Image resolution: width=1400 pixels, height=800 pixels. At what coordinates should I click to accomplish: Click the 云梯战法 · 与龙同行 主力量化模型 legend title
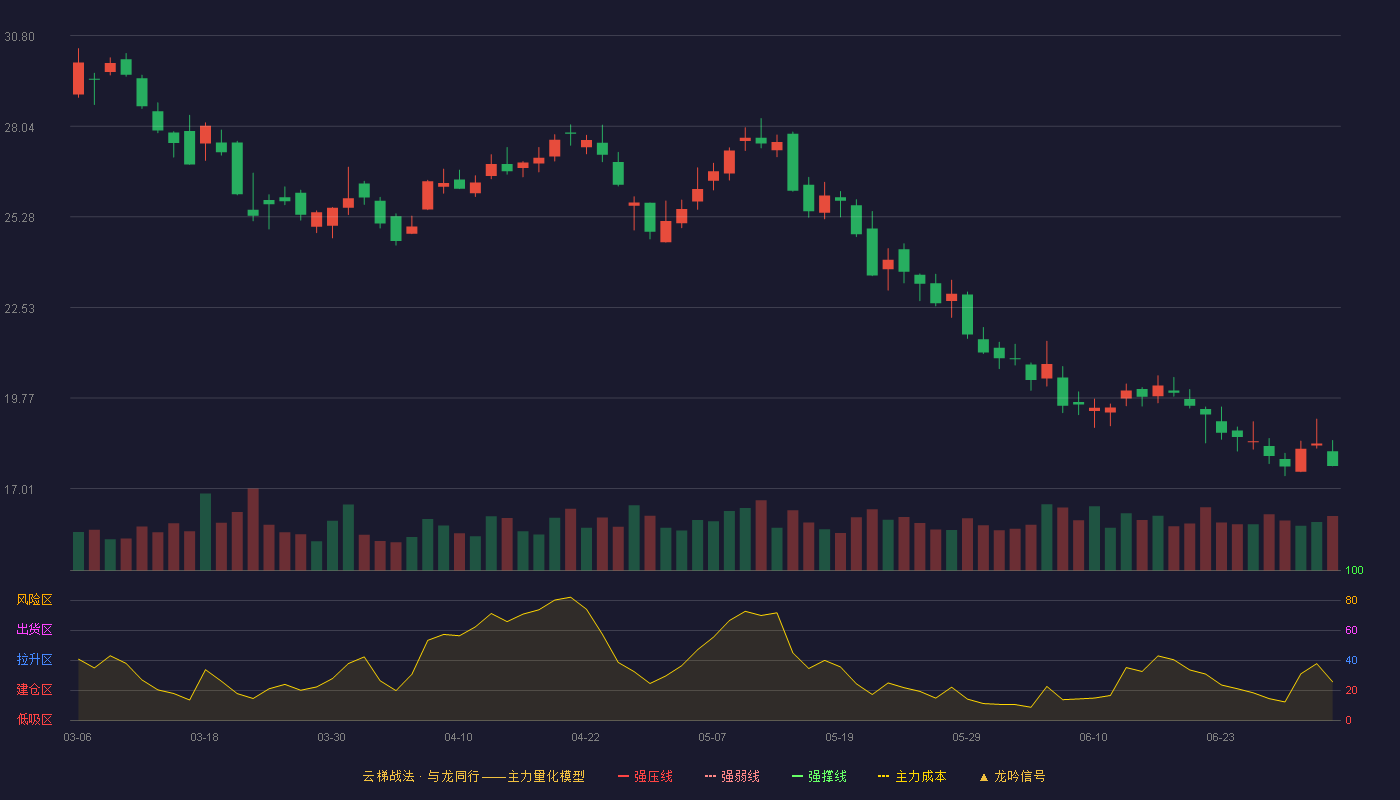click(474, 776)
